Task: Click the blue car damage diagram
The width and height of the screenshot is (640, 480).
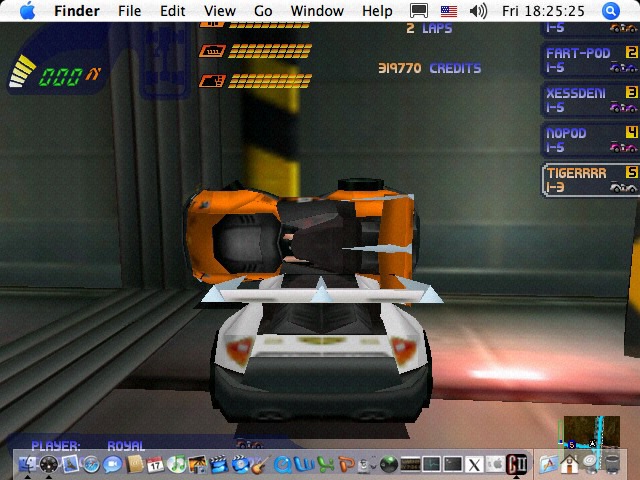Action: click(x=165, y=61)
